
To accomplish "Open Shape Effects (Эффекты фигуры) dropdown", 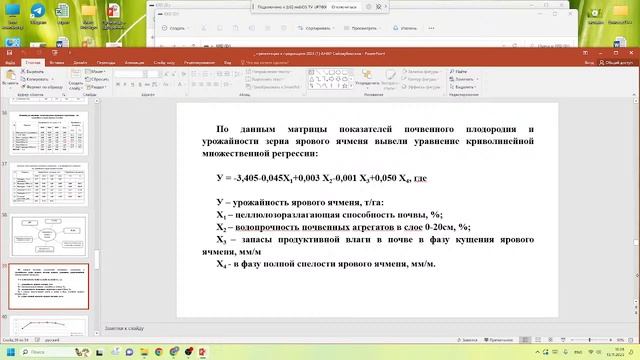I will (x=422, y=87).
